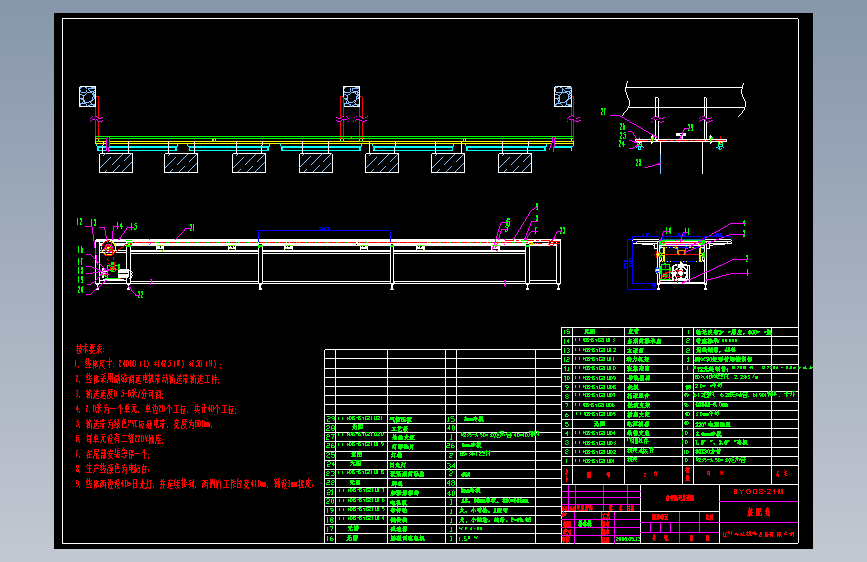Screen dimensions: 867x562
Task: Select callout 27 in the top-right detail view
Action: click(603, 112)
